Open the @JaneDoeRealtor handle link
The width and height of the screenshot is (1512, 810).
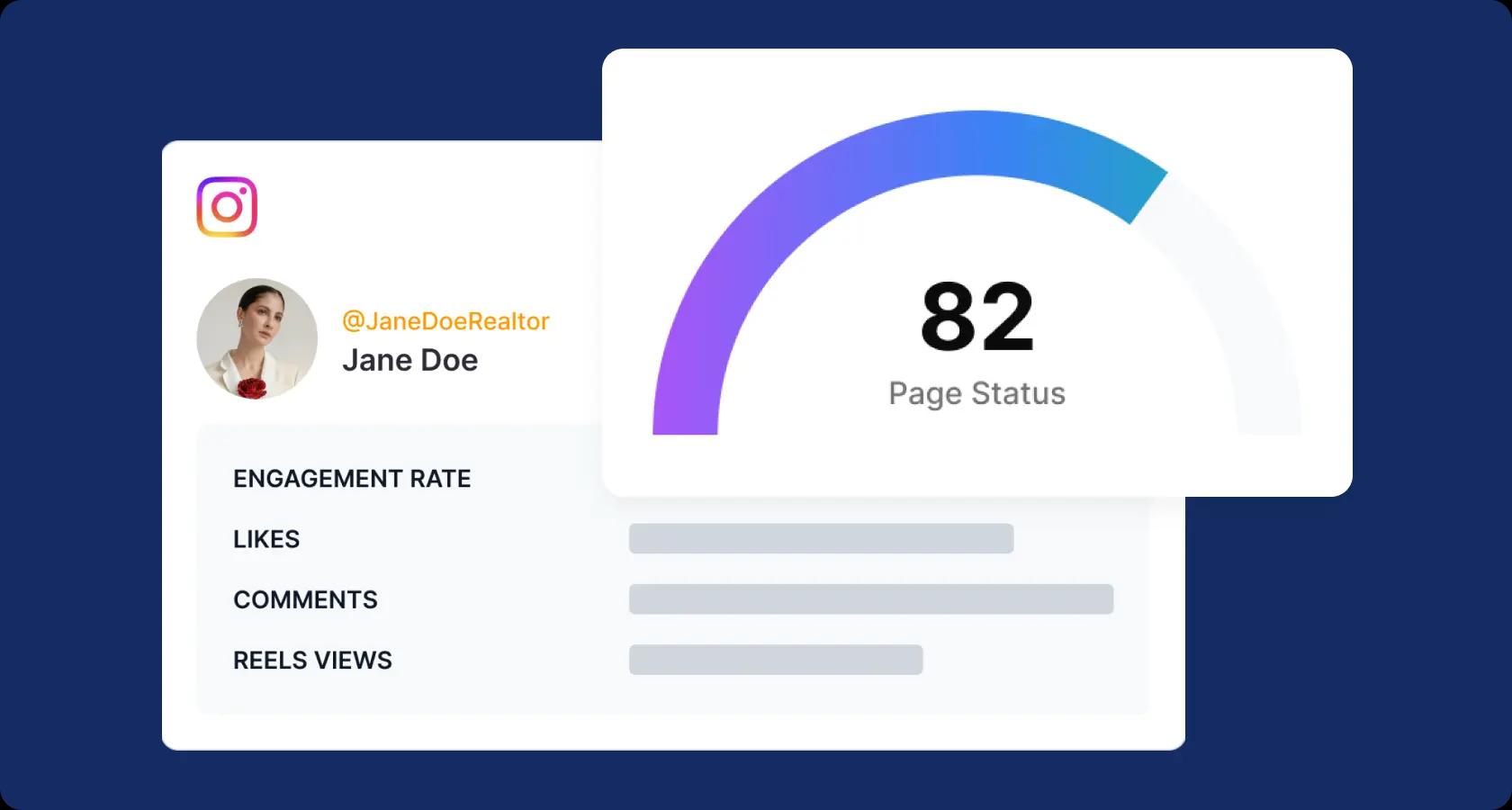[x=445, y=321]
